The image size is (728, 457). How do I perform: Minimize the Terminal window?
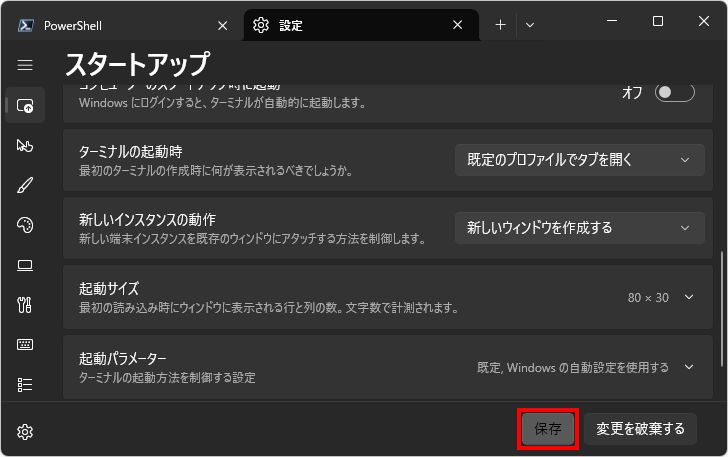coord(612,21)
